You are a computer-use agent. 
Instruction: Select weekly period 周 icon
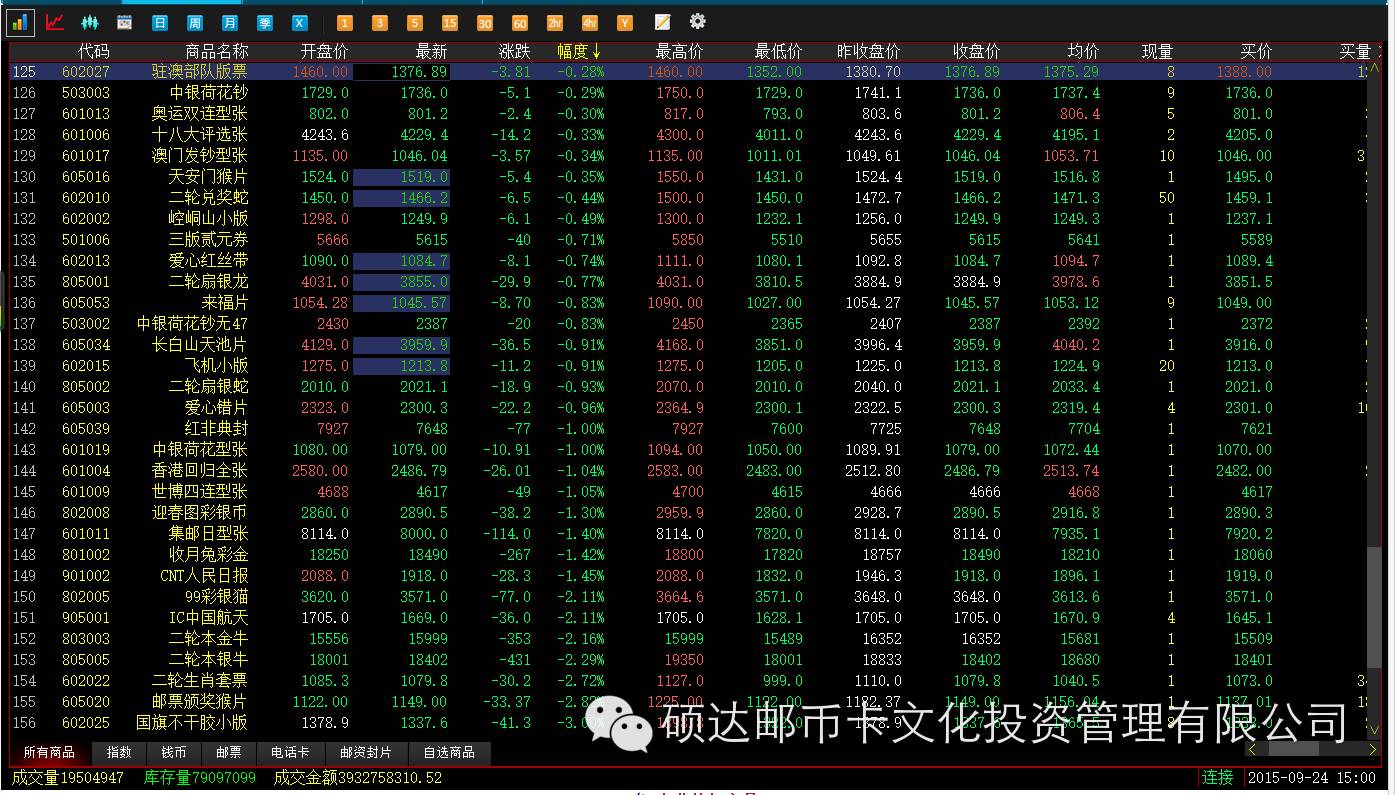195,22
